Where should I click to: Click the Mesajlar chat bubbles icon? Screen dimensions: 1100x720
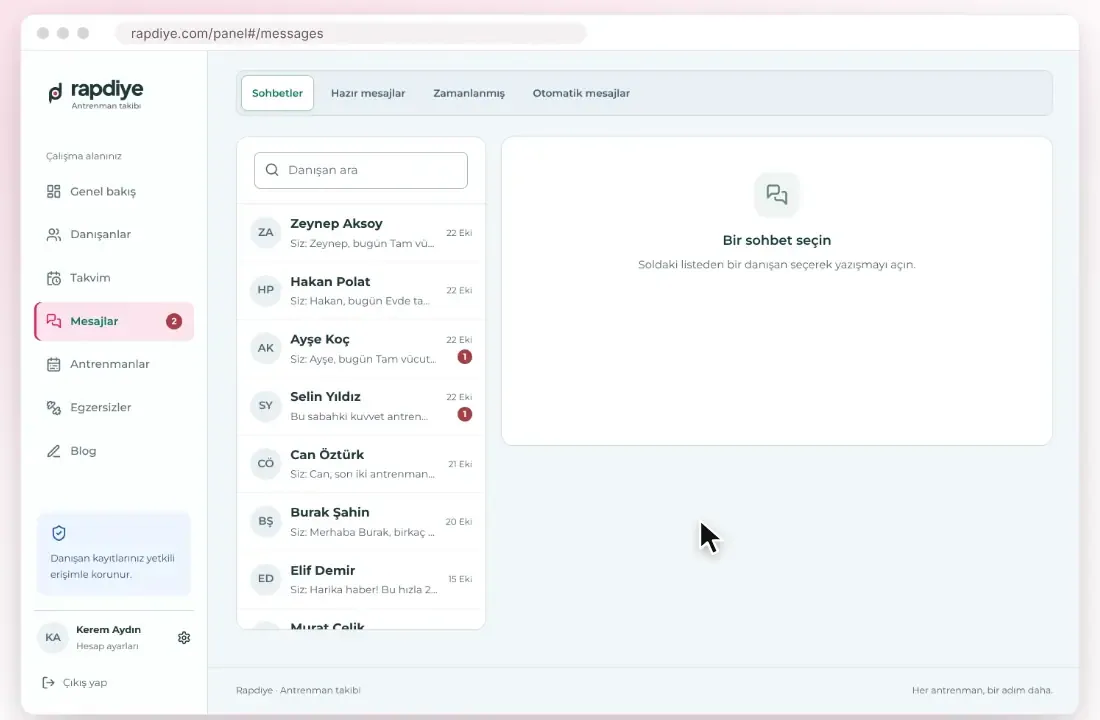click(53, 321)
